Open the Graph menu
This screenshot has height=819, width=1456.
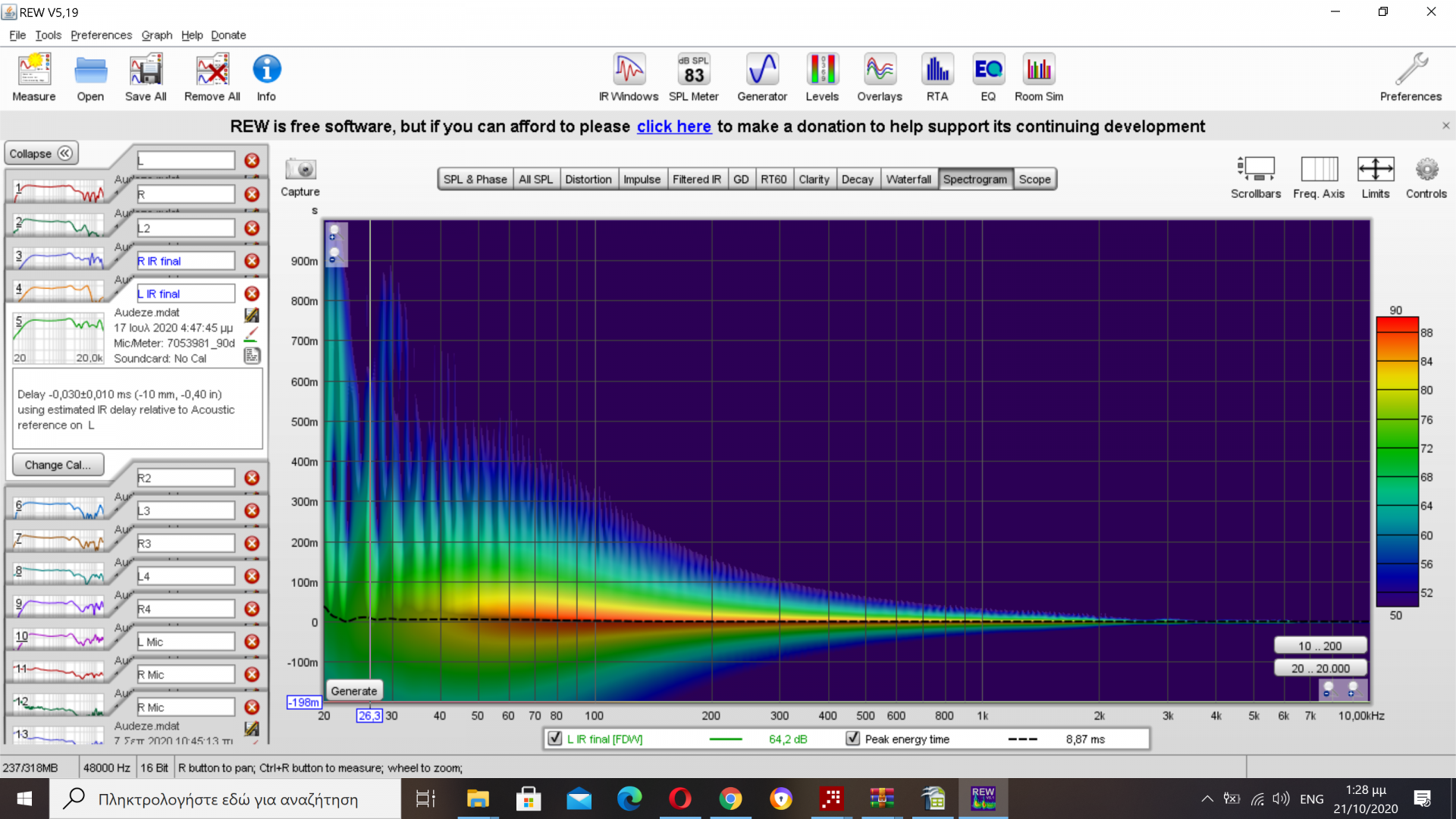coord(156,35)
